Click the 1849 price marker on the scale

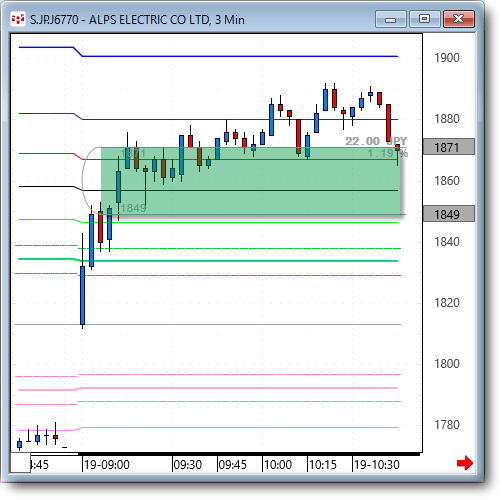[449, 214]
